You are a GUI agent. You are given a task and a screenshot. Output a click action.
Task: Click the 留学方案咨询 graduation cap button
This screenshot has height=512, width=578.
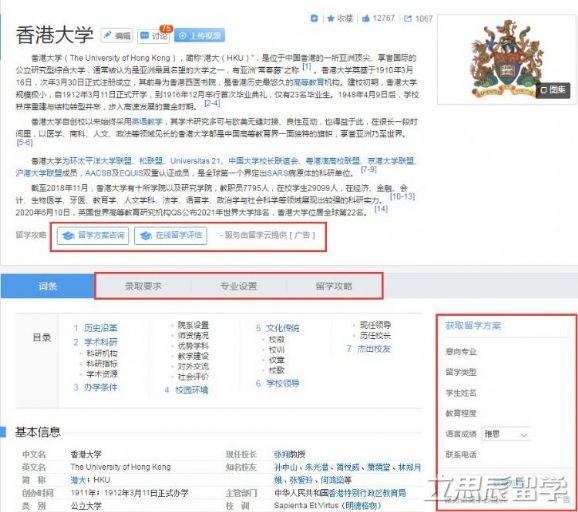93,236
